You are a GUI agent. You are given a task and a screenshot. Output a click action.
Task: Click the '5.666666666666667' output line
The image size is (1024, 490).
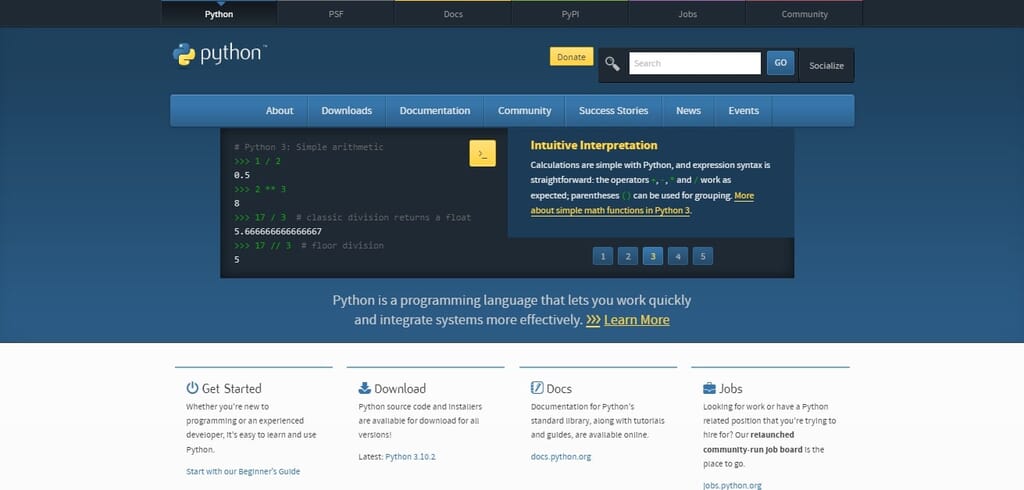click(278, 231)
